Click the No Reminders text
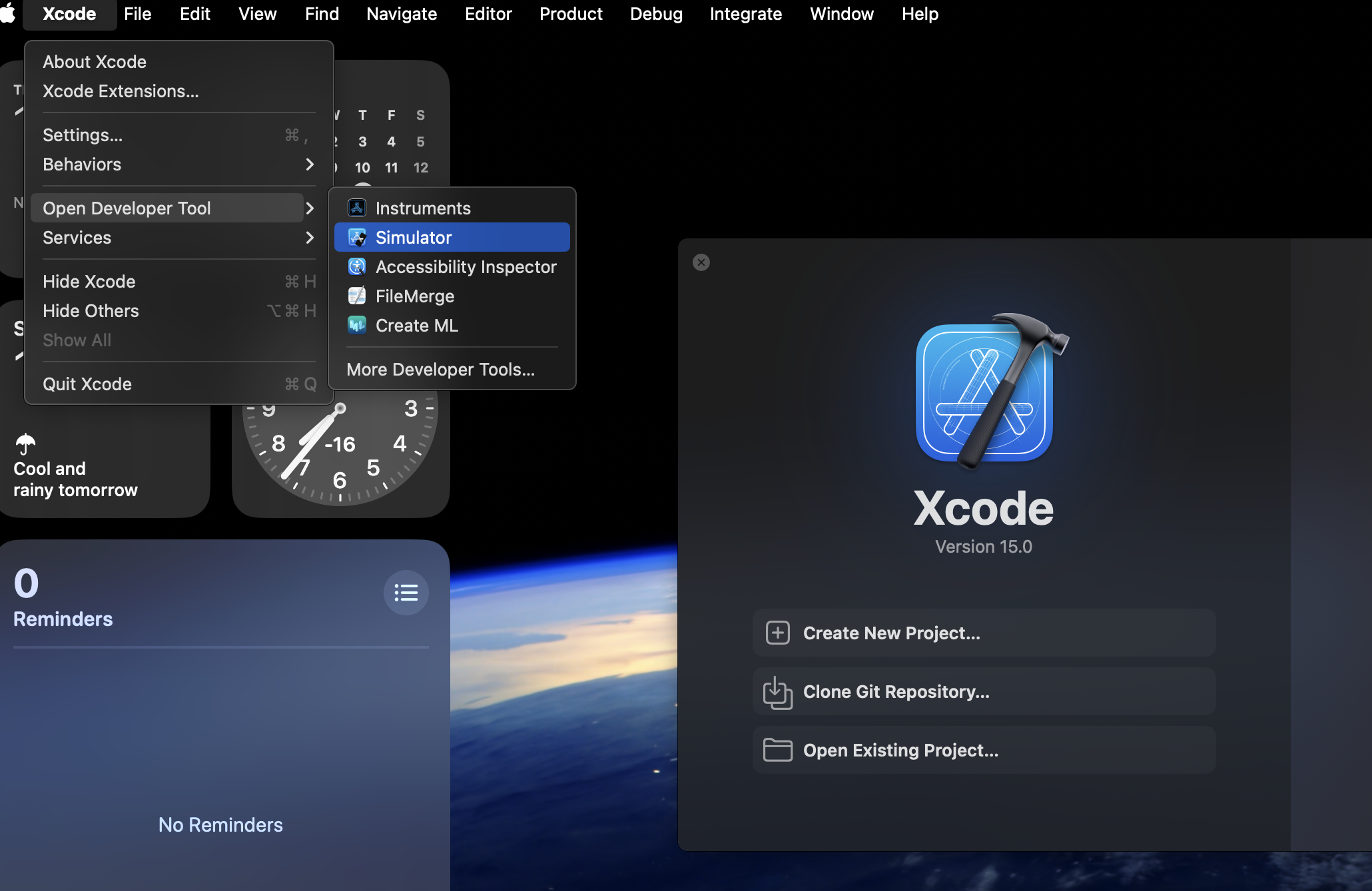 pos(220,824)
